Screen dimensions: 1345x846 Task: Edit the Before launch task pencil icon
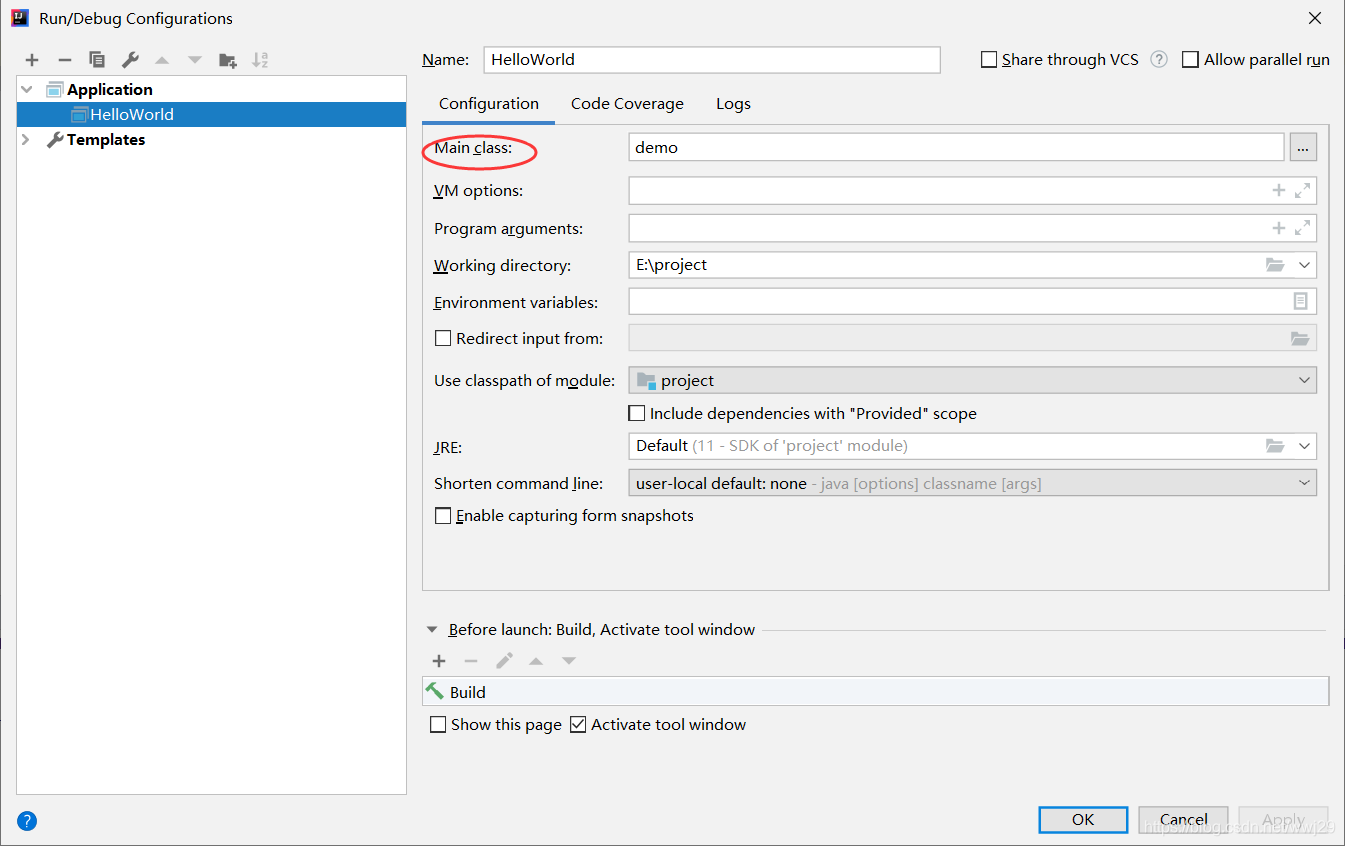click(x=504, y=661)
